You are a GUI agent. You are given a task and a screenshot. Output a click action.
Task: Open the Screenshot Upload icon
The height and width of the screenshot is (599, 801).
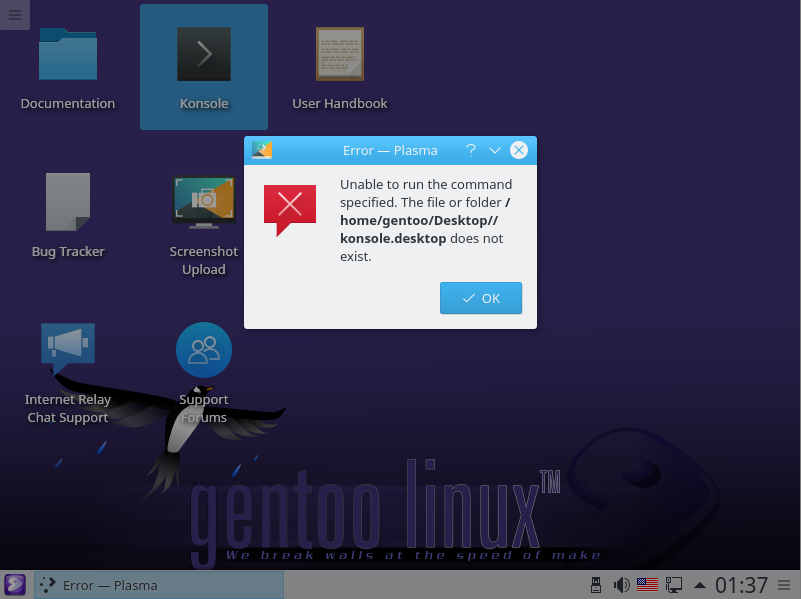click(x=204, y=203)
